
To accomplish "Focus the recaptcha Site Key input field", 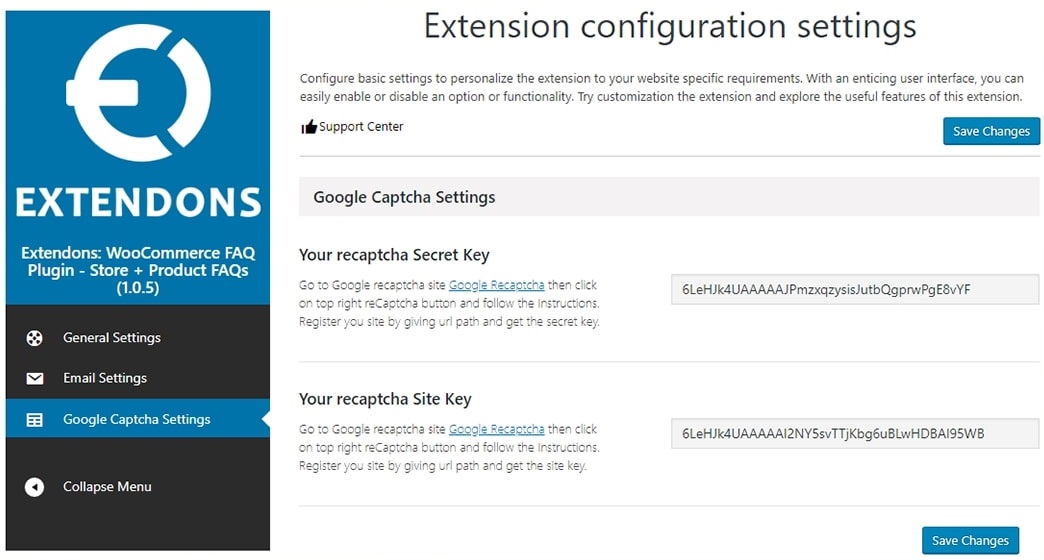I will click(855, 433).
